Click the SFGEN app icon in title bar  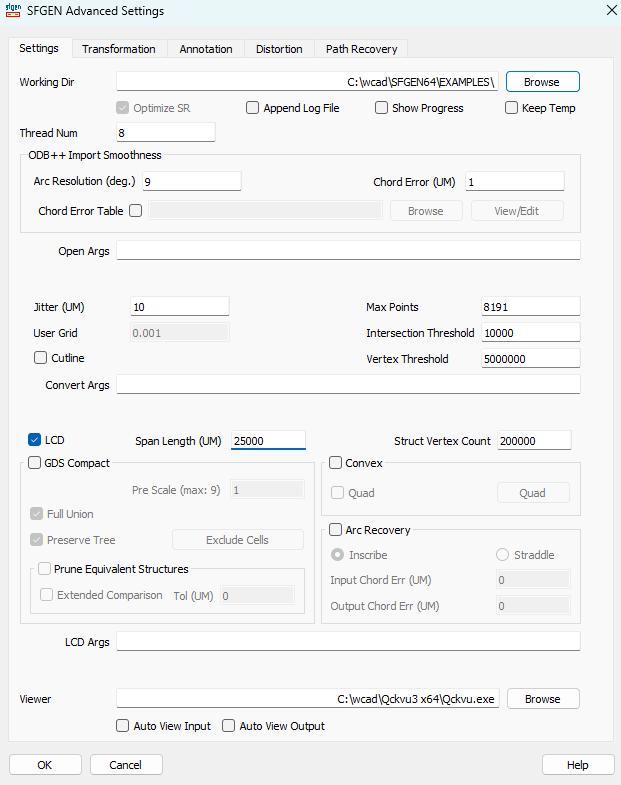(x=13, y=11)
